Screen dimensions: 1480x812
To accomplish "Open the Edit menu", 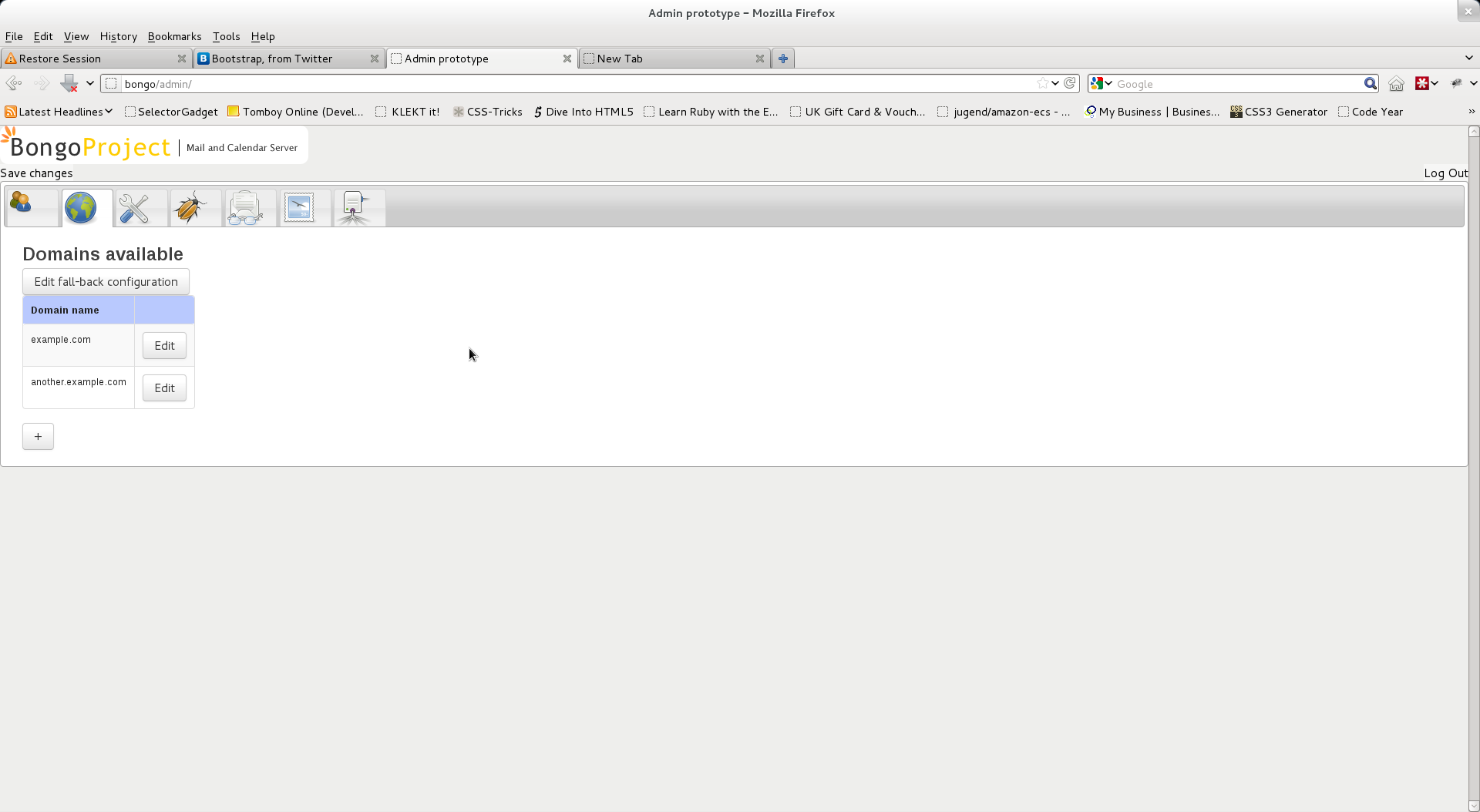I will pos(43,36).
